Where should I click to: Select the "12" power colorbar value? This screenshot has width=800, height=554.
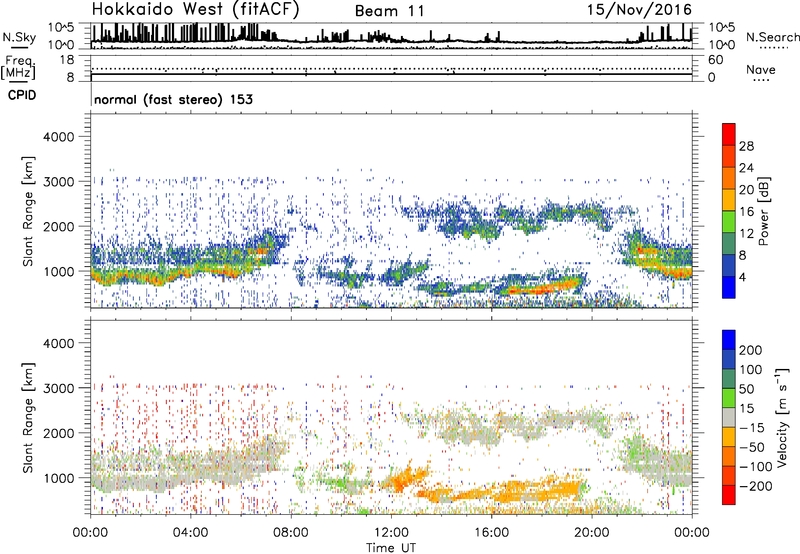(746, 234)
